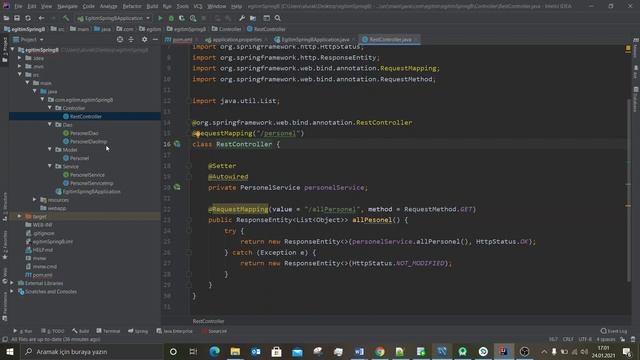Expand External Libraries node
The image size is (640, 360).
tap(12, 283)
